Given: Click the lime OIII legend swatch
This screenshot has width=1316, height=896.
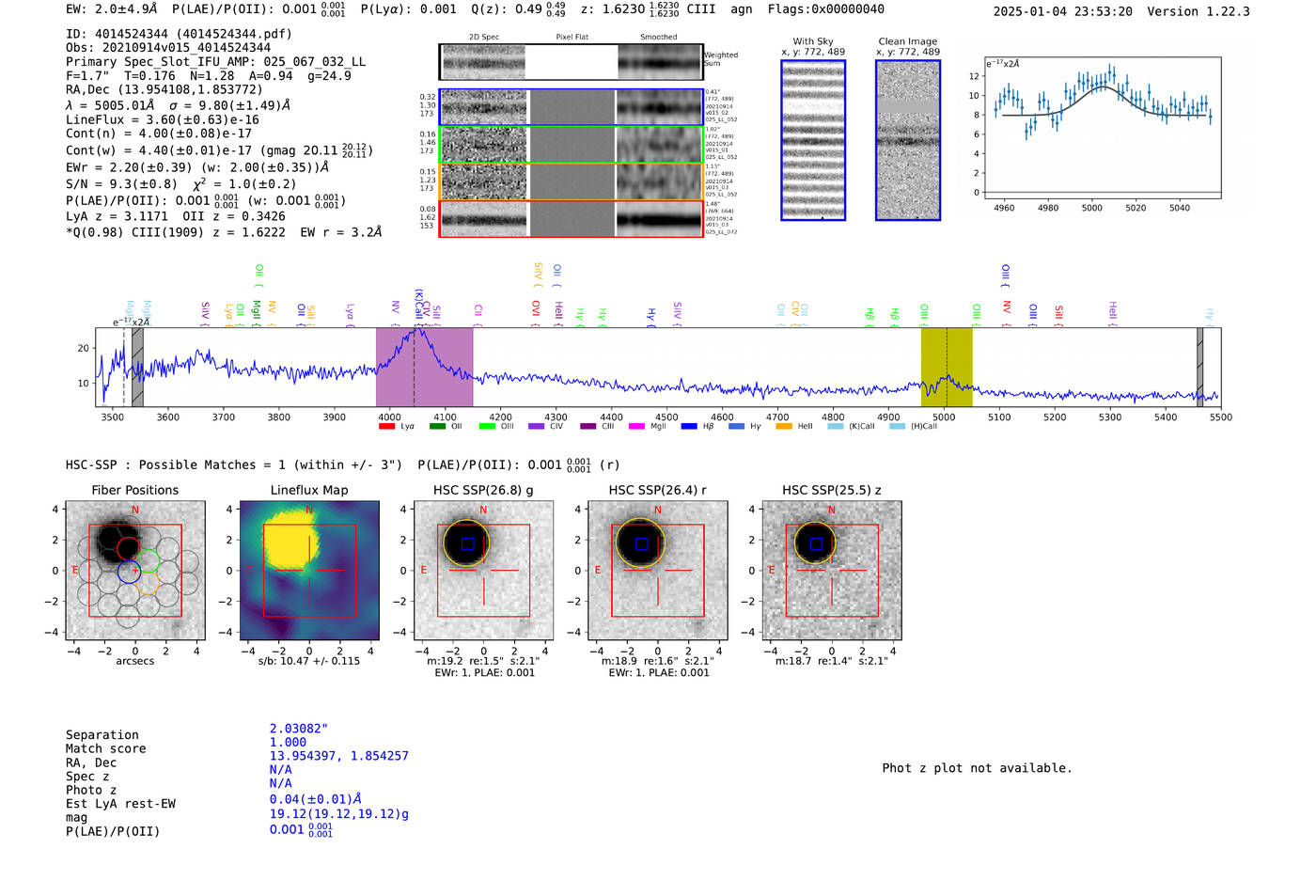Looking at the screenshot, I should pyautogui.click(x=487, y=427).
